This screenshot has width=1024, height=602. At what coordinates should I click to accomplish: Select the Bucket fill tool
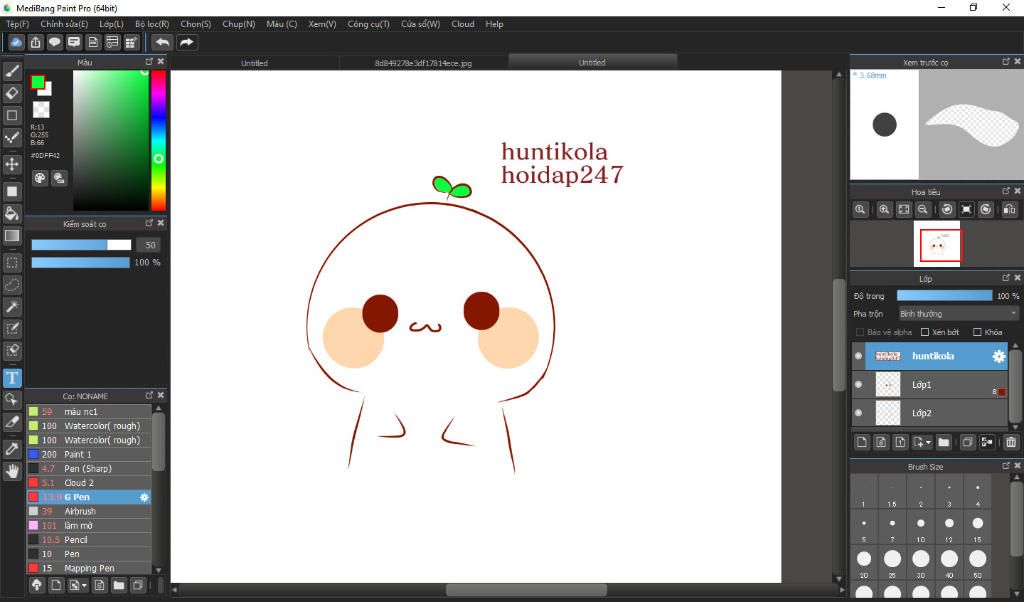pyautogui.click(x=12, y=214)
